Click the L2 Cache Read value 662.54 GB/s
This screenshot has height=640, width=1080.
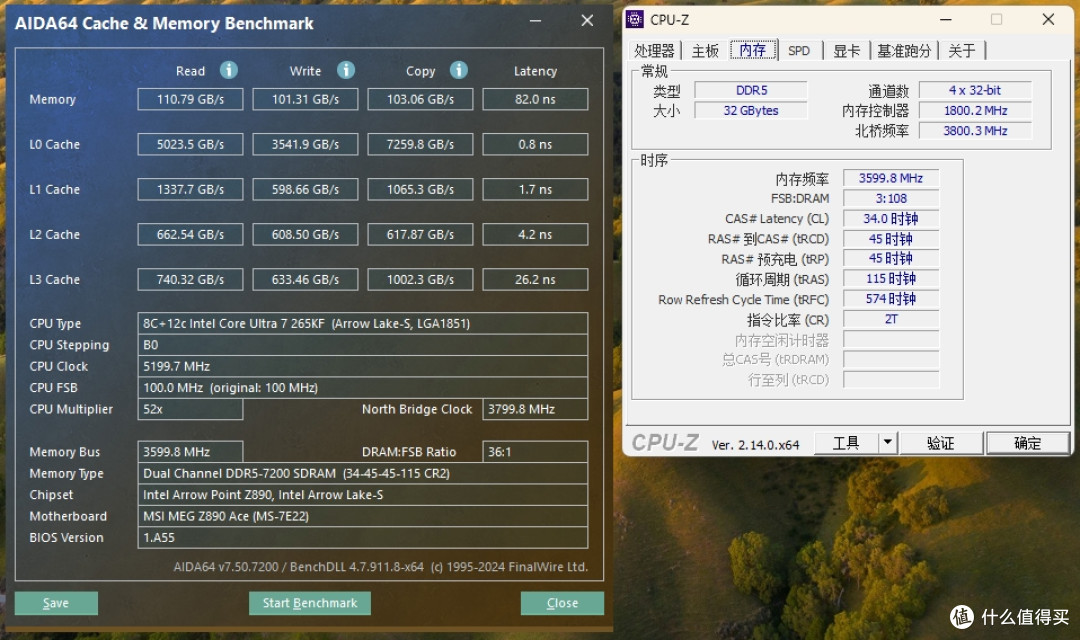tap(190, 234)
